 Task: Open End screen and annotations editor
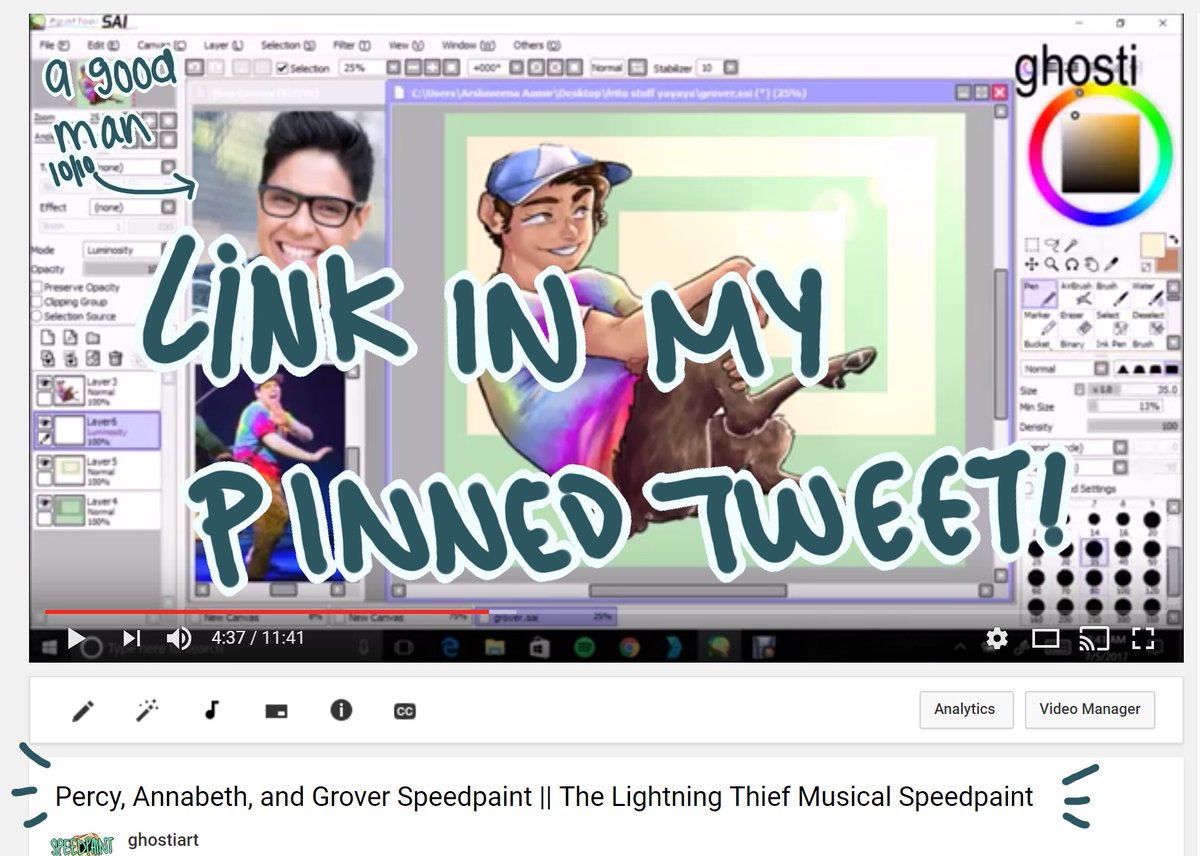276,711
